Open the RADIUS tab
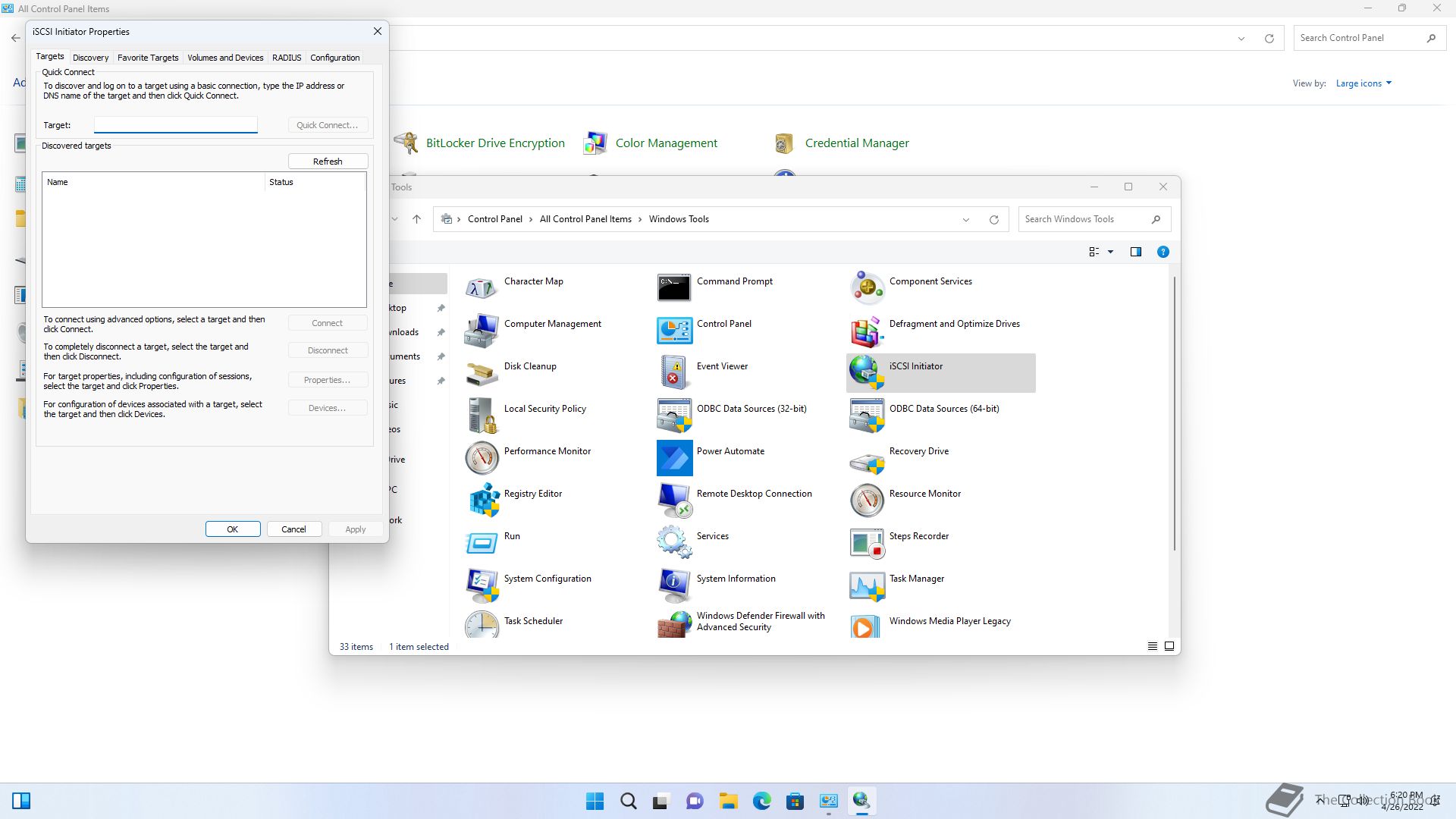 (x=287, y=58)
